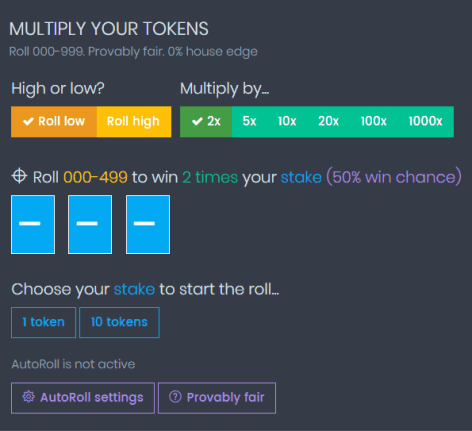This screenshot has width=472, height=431.
Task: Click the checkmark icon on 2x
Action: click(x=197, y=121)
